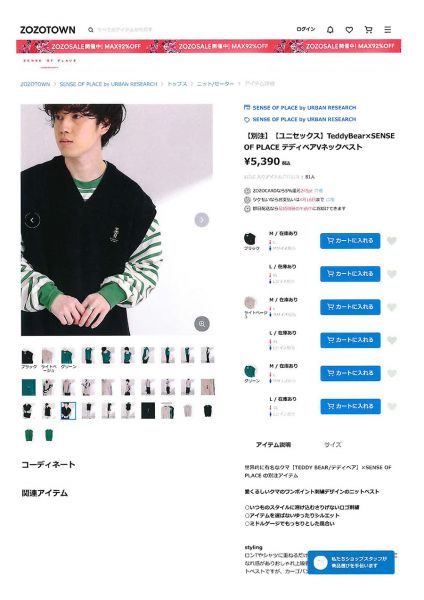
Task: Show previous product image arrow
Action: [x=32, y=220]
